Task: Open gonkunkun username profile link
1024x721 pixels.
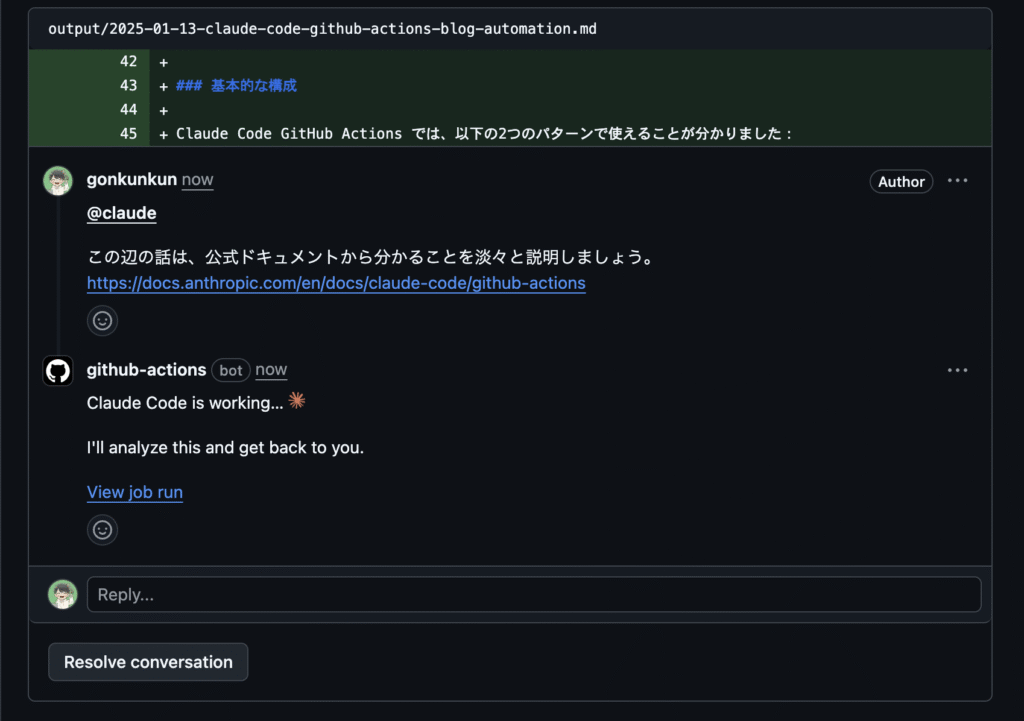Action: point(132,180)
